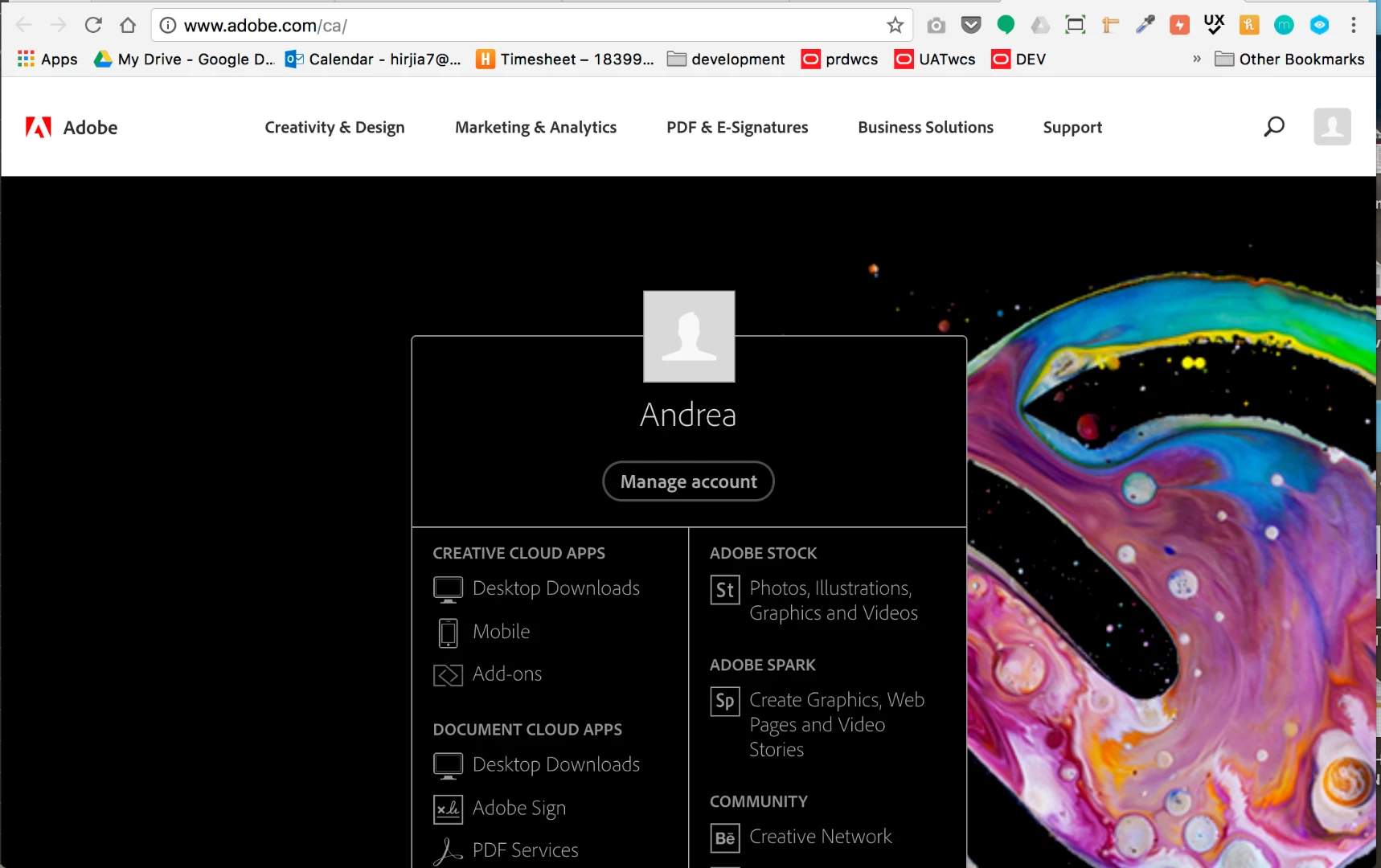
Task: Open the Timesheet bookmark
Action: (565, 59)
